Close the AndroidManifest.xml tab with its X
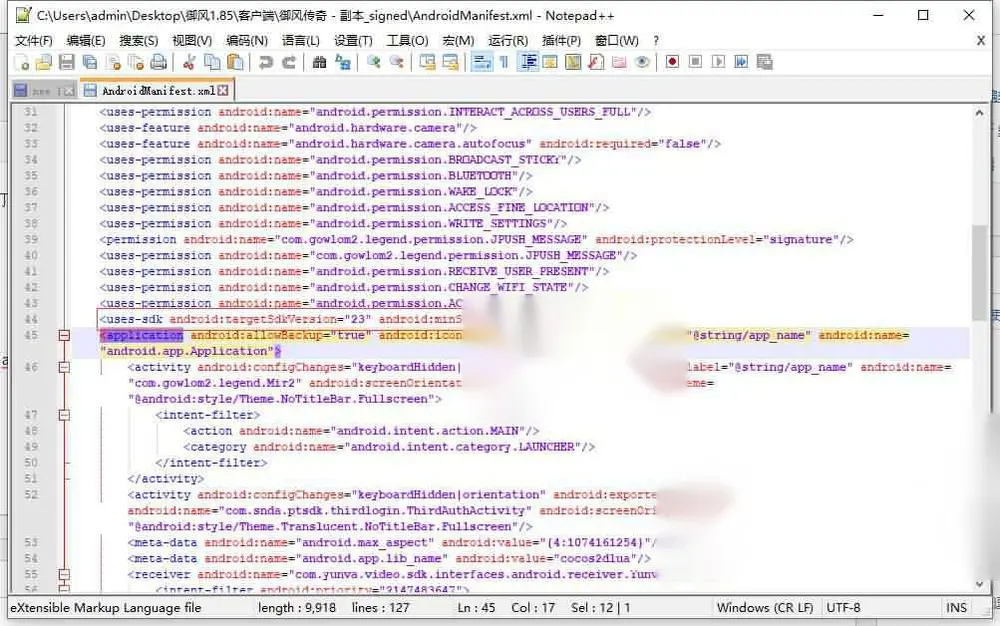 tap(223, 91)
